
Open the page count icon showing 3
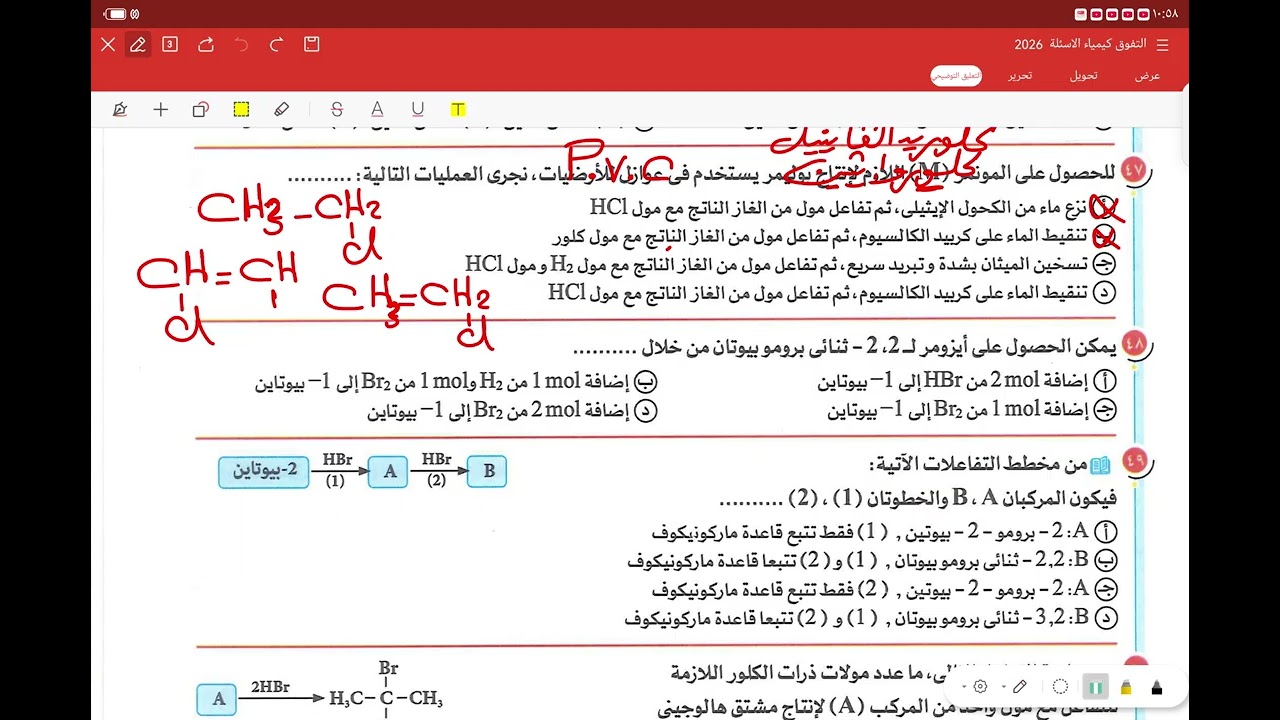tap(170, 44)
